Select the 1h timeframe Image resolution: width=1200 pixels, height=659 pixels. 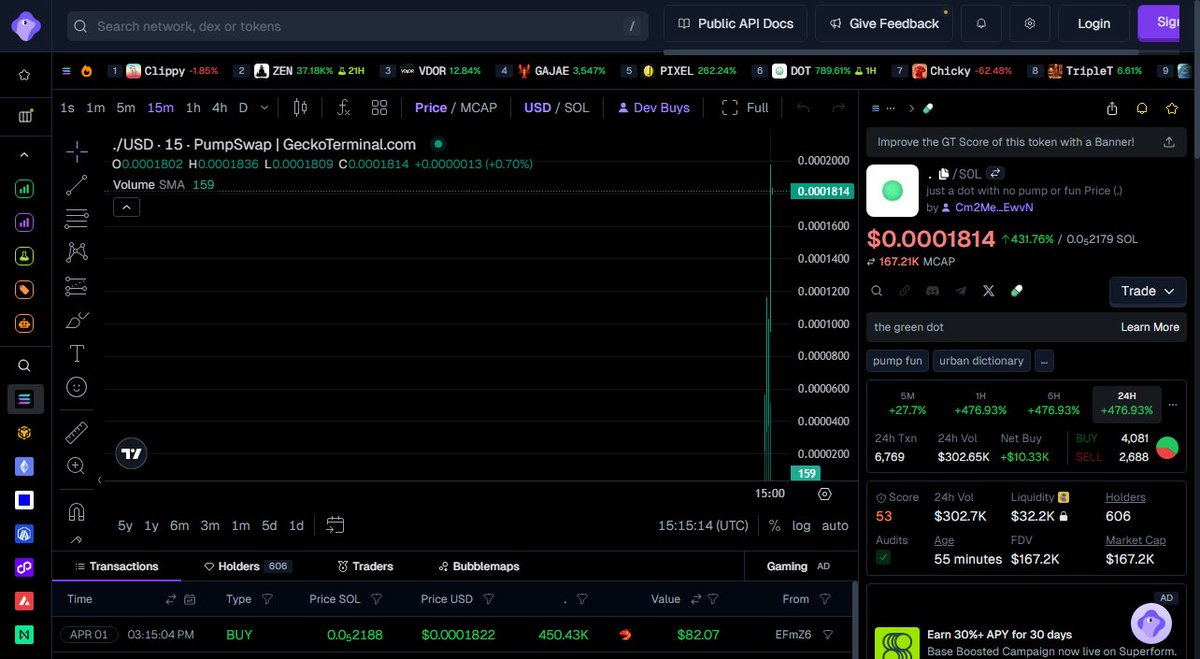tap(193, 107)
